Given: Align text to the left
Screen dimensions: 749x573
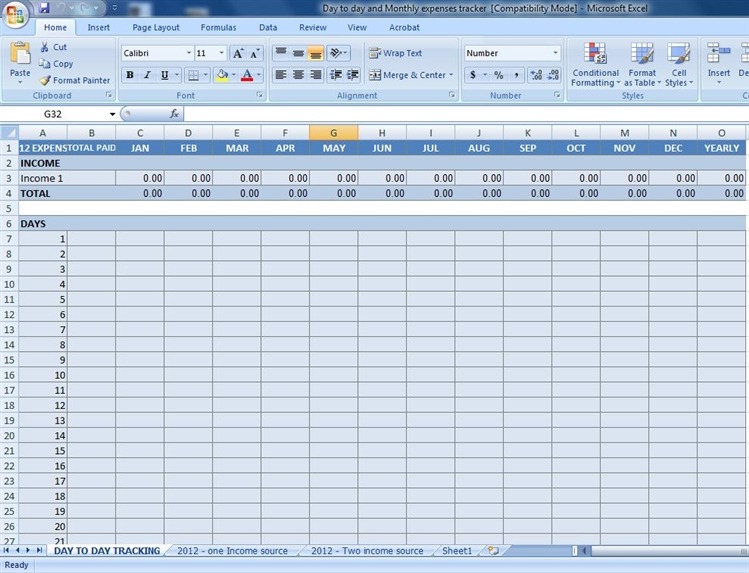Looking at the screenshot, I should [x=281, y=75].
